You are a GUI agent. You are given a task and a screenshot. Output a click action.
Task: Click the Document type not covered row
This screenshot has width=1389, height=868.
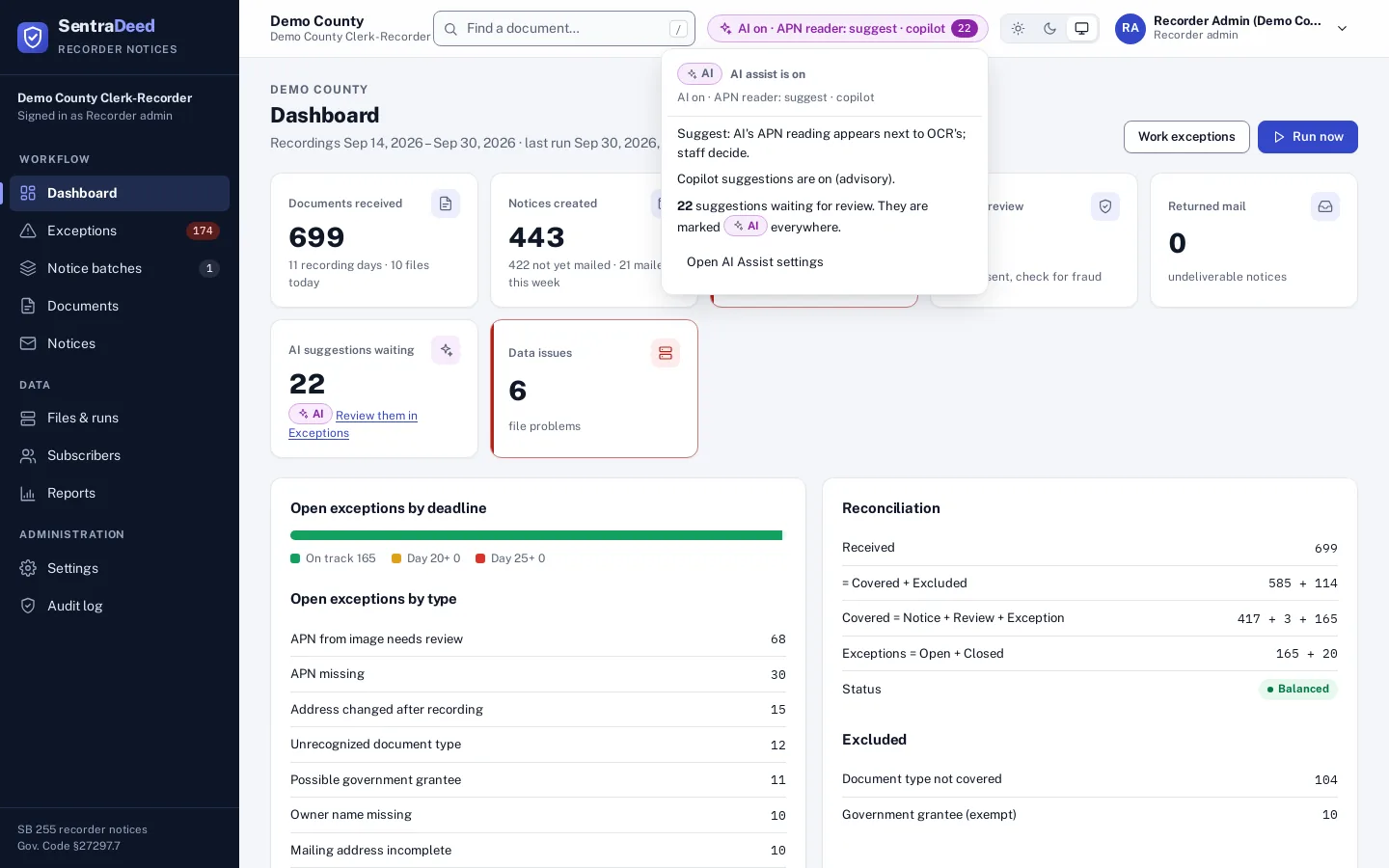click(x=1090, y=779)
